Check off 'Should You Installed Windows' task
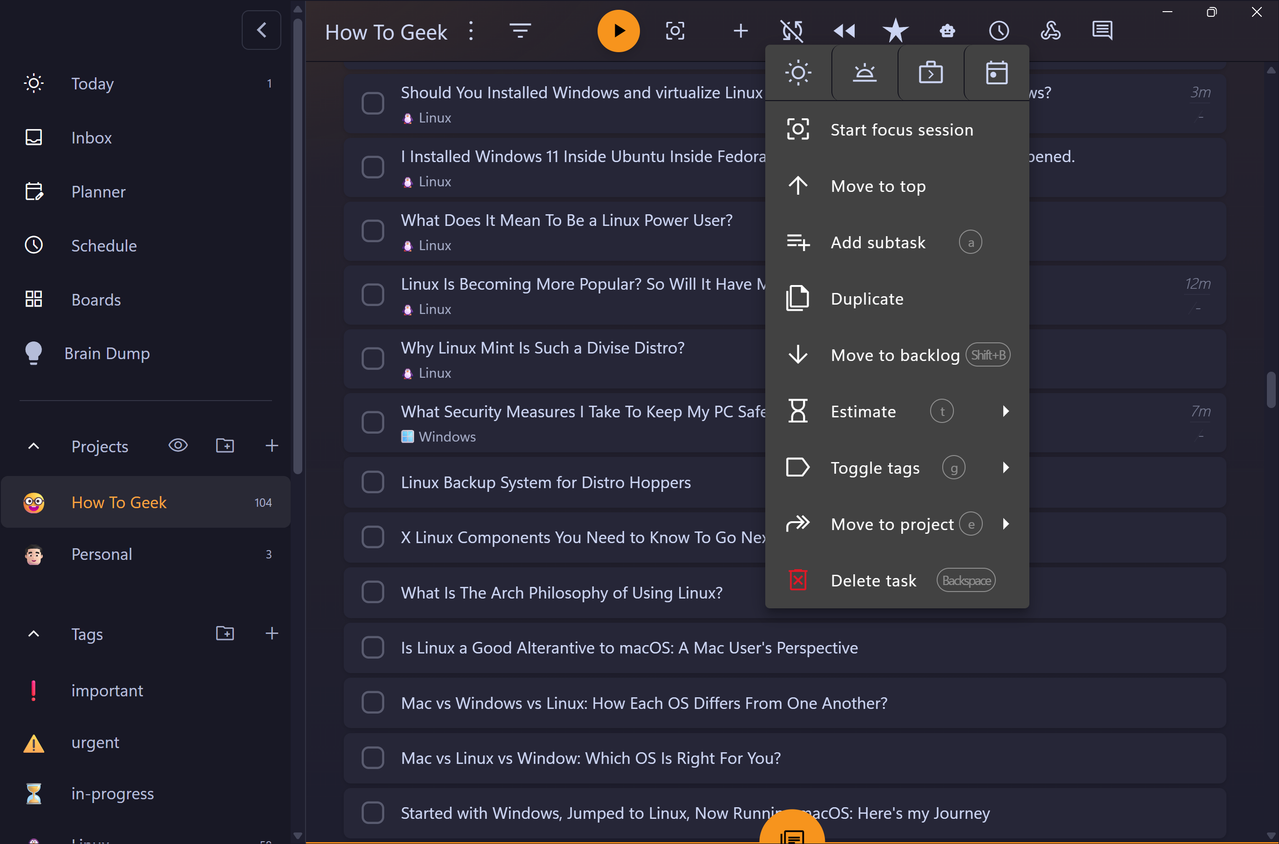The width and height of the screenshot is (1279, 844). (x=373, y=103)
